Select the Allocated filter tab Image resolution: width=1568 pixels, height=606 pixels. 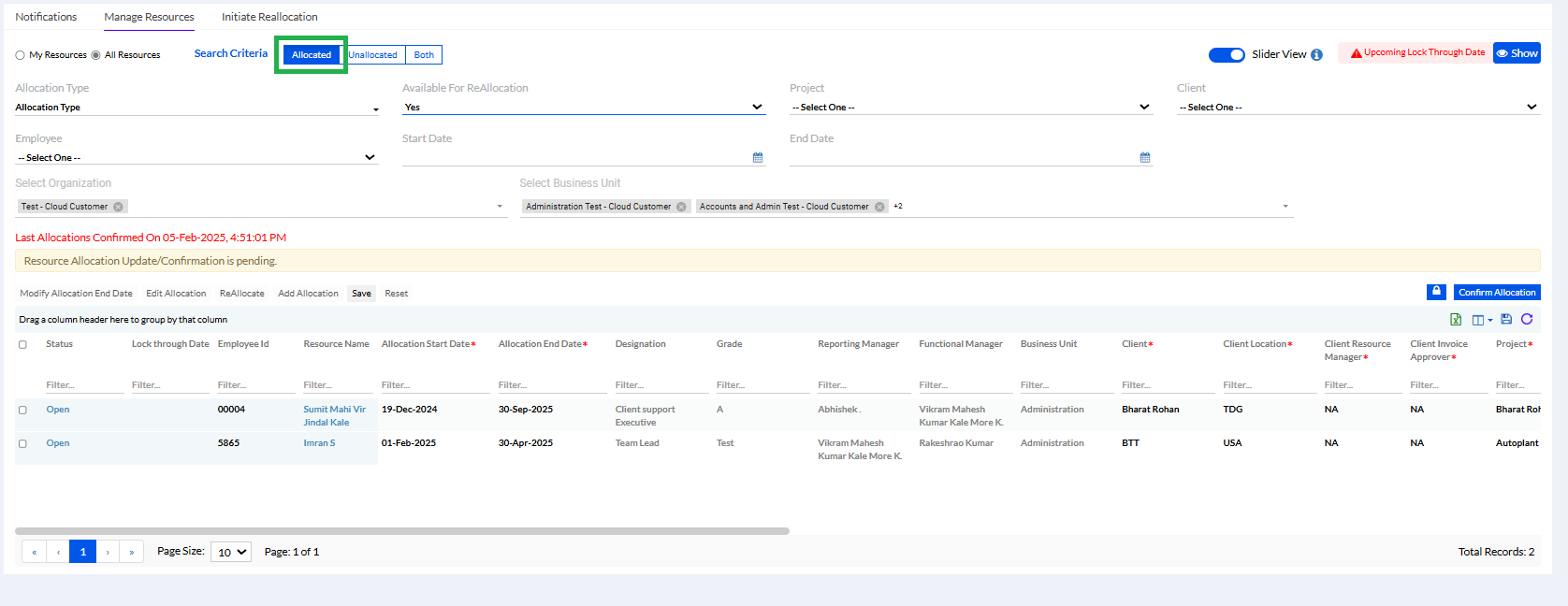[x=312, y=54]
